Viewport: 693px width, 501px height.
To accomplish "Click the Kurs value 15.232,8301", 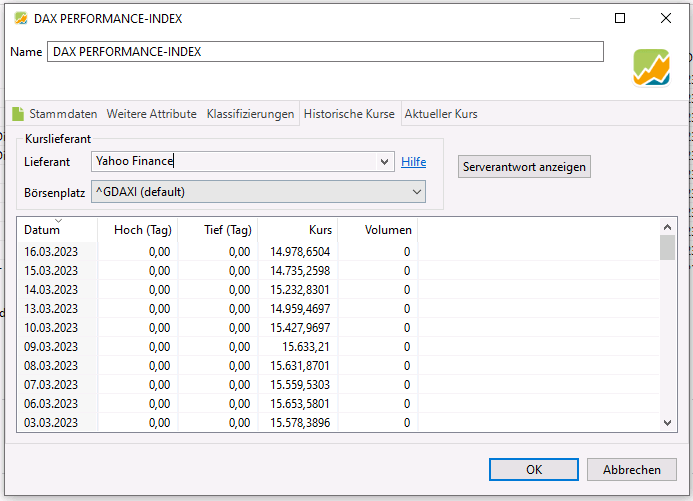I will pos(300,290).
